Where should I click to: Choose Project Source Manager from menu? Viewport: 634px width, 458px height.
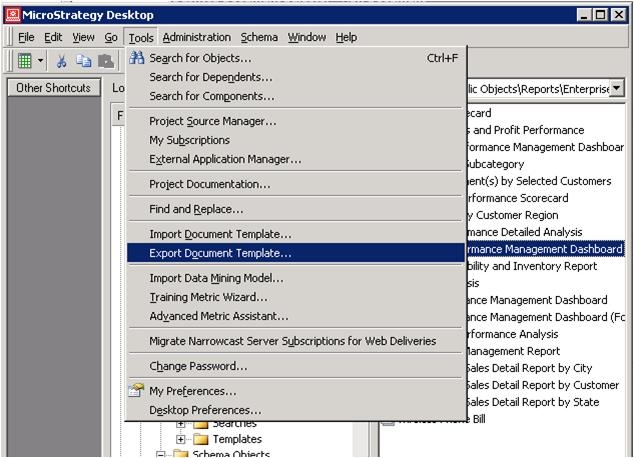(212, 121)
